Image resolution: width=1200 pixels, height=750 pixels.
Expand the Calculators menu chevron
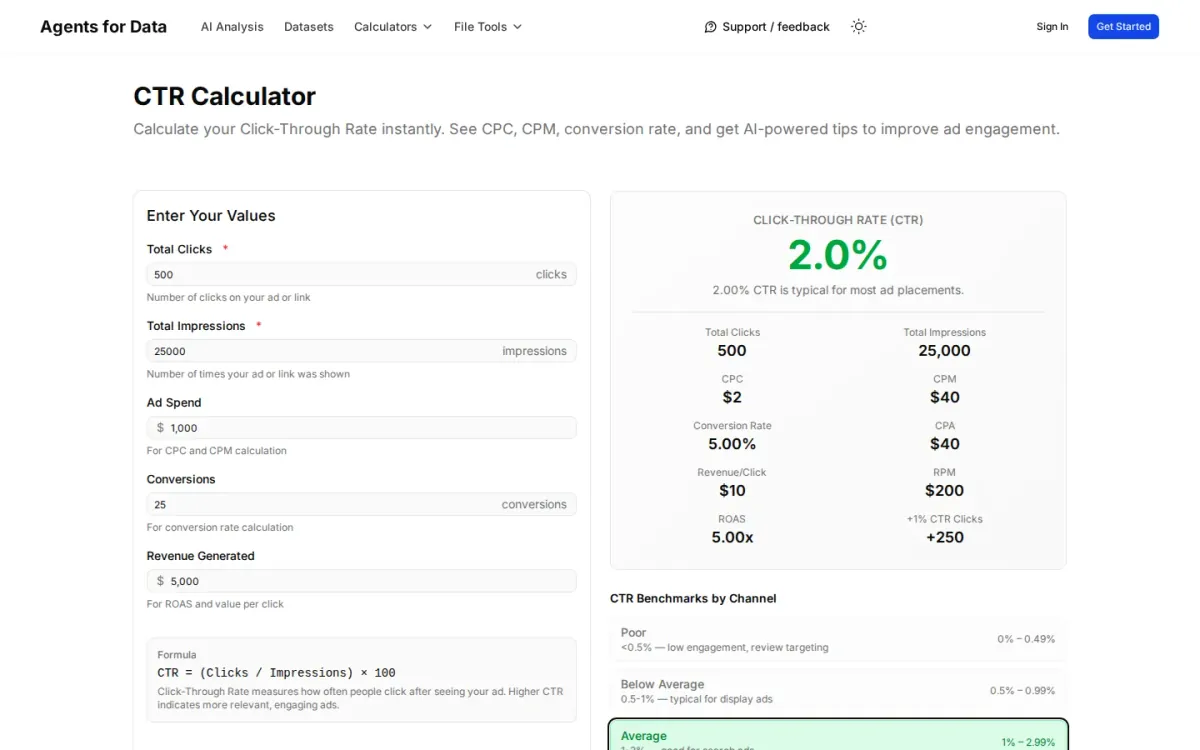(x=428, y=27)
